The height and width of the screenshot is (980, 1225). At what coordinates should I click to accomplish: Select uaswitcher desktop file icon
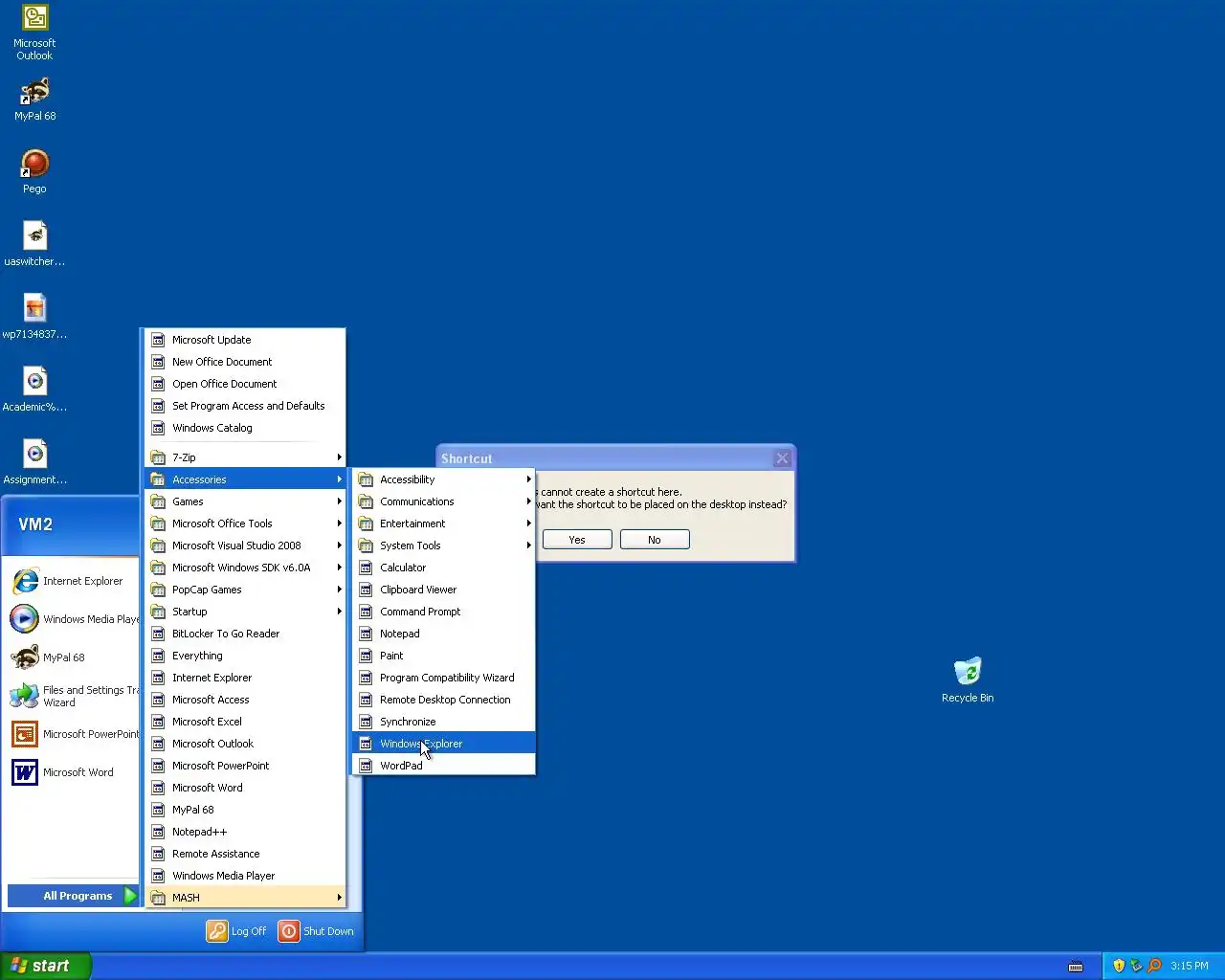[34, 245]
